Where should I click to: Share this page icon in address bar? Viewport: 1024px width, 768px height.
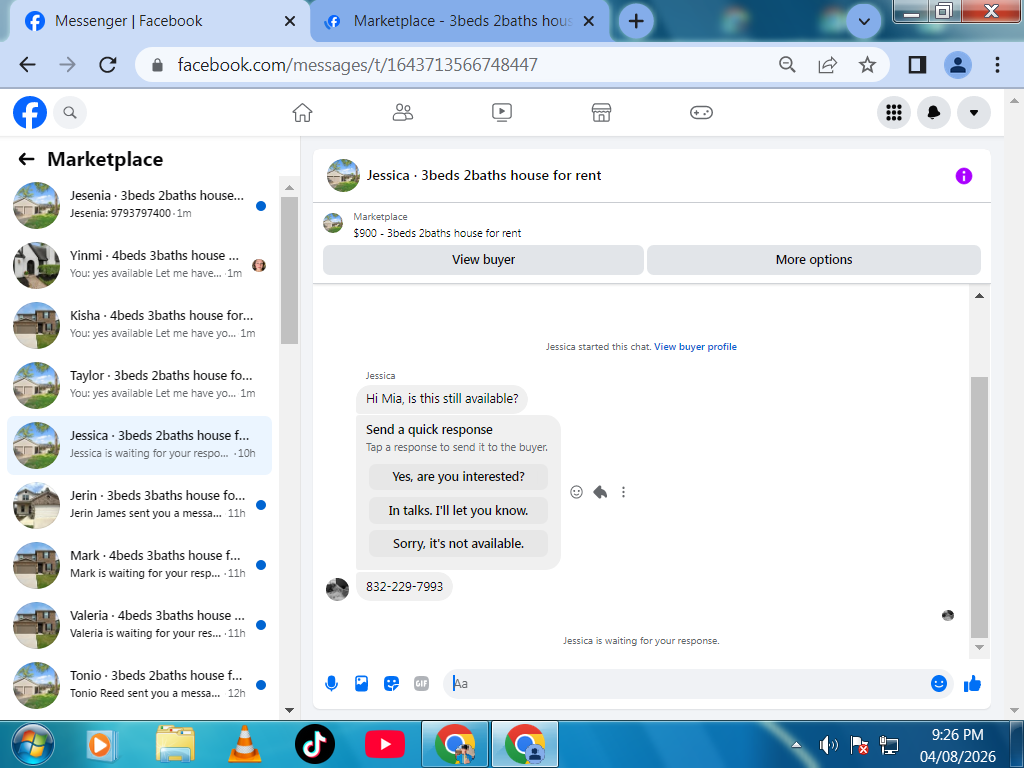pyautogui.click(x=827, y=65)
